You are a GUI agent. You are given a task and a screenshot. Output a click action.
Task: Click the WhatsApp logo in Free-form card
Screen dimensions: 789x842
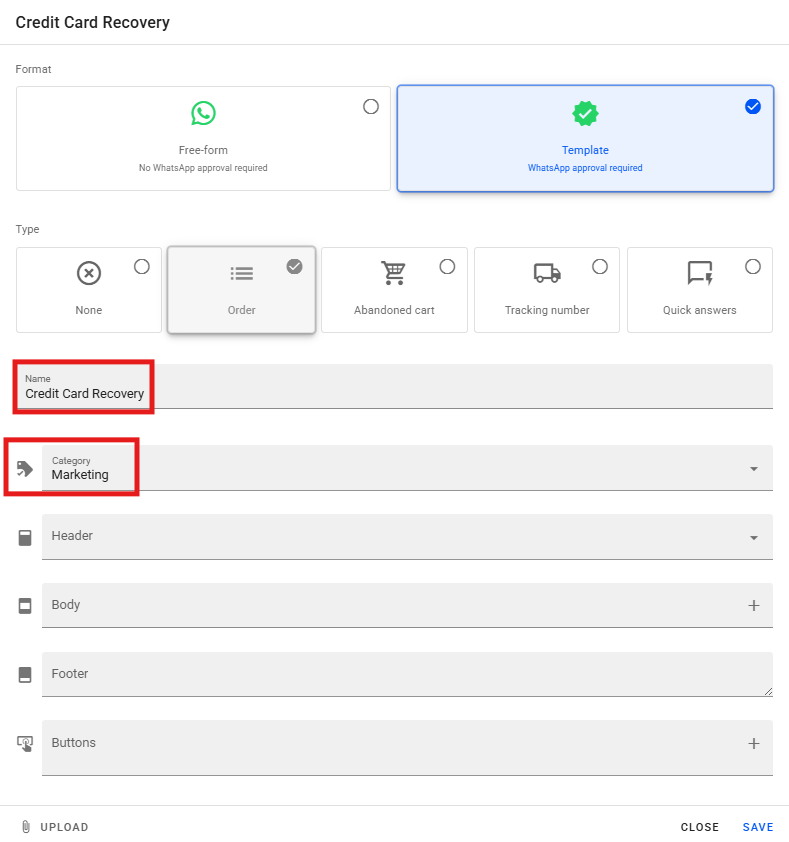pyautogui.click(x=203, y=113)
